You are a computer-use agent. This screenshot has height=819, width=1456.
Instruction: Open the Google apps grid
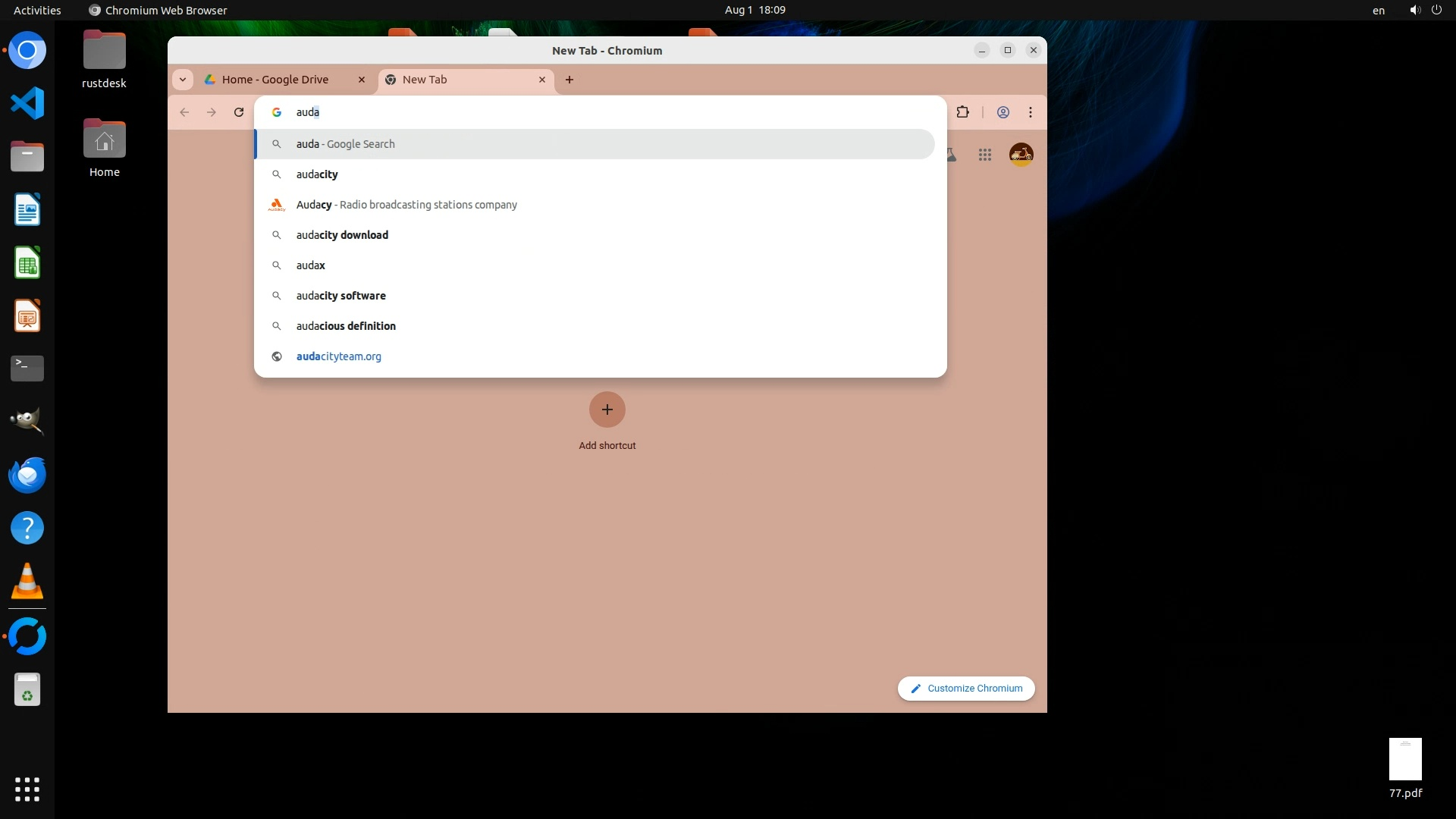984,155
